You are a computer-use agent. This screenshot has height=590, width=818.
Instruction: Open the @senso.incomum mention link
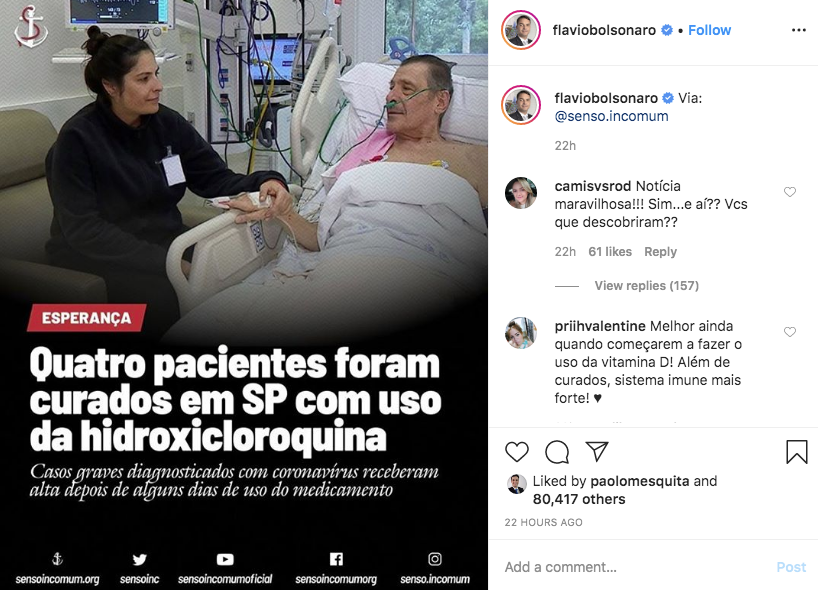pyautogui.click(x=611, y=116)
